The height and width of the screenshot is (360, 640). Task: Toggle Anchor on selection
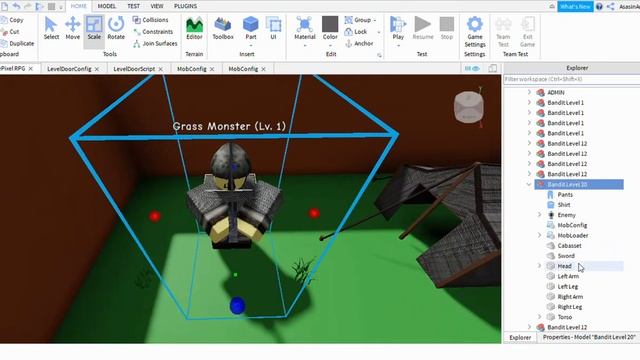click(359, 43)
